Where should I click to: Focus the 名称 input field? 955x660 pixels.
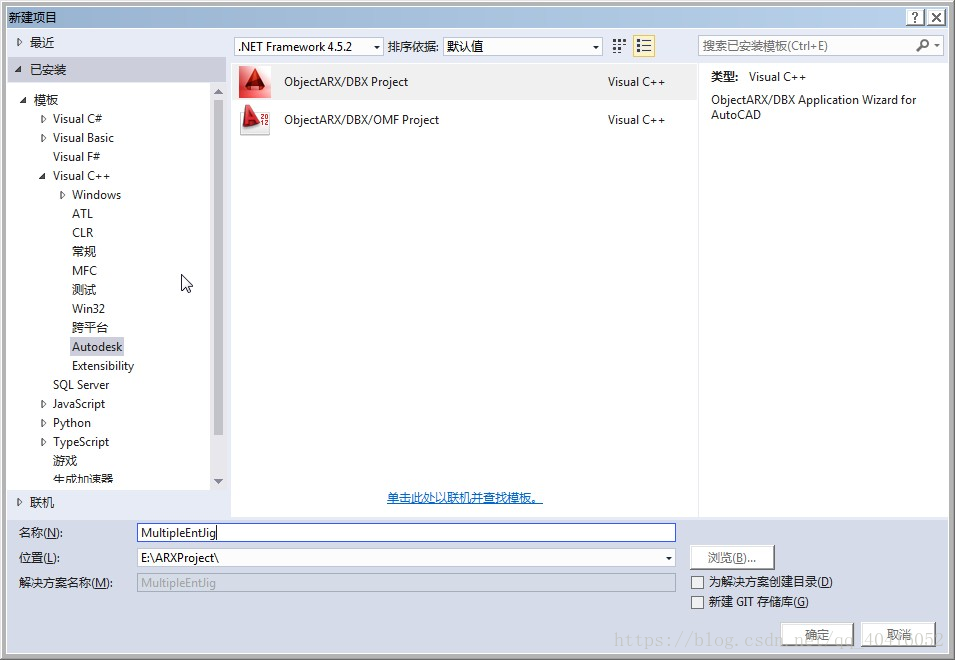[x=406, y=533]
